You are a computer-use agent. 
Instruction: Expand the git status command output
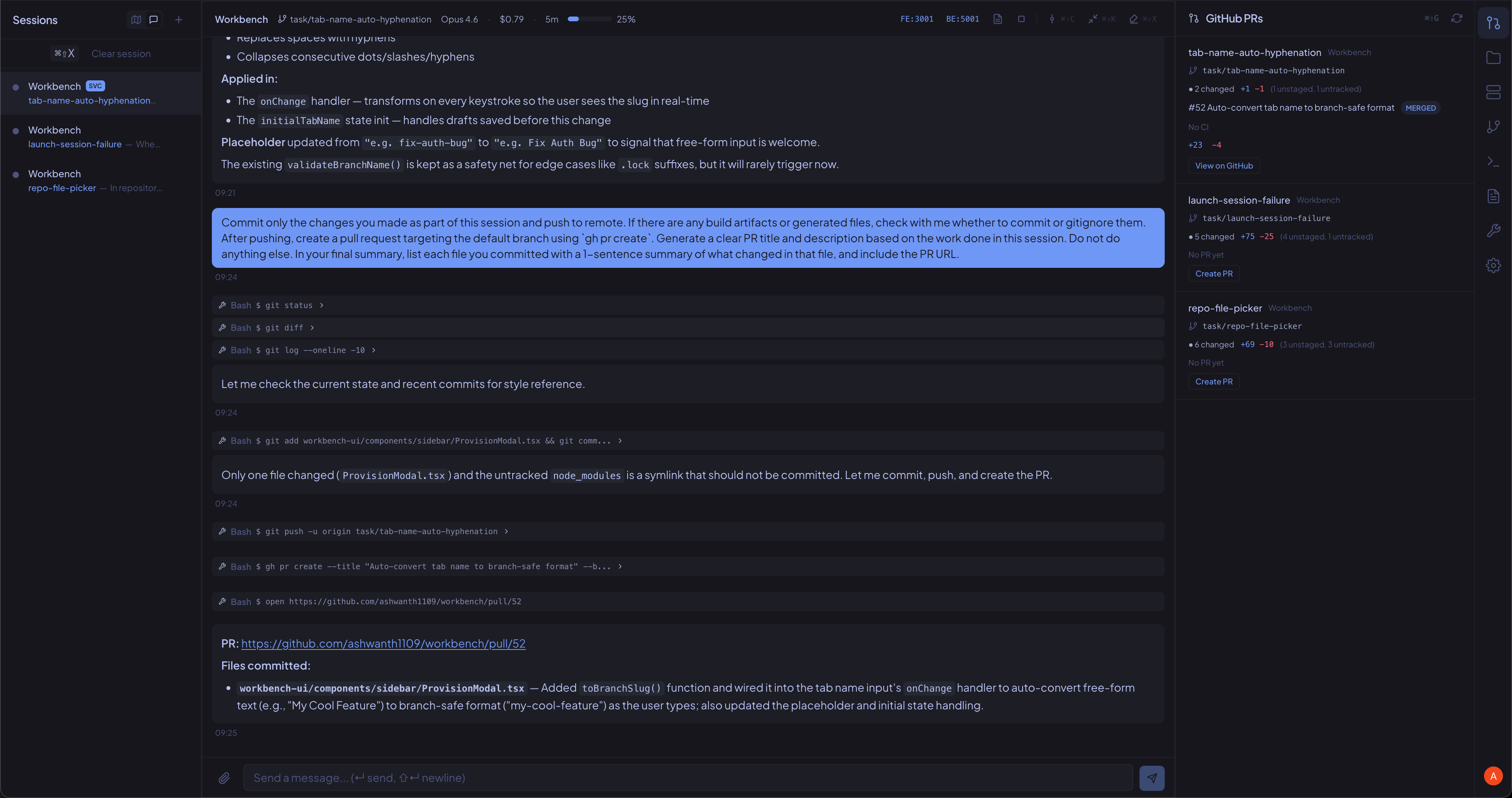[x=321, y=305]
